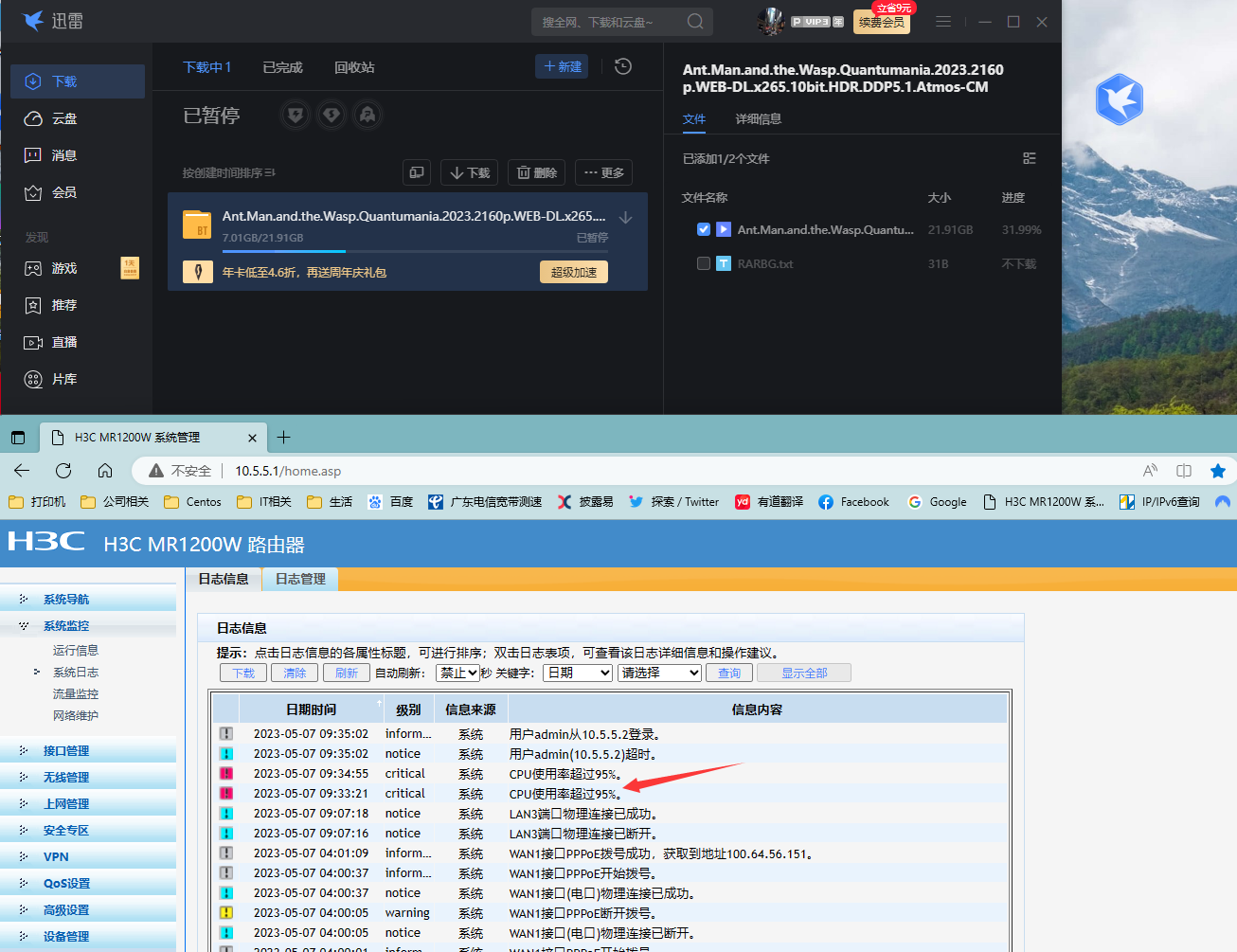The image size is (1237, 952).
Task: Open the 自动刷新 禁止 dropdown
Action: point(457,673)
